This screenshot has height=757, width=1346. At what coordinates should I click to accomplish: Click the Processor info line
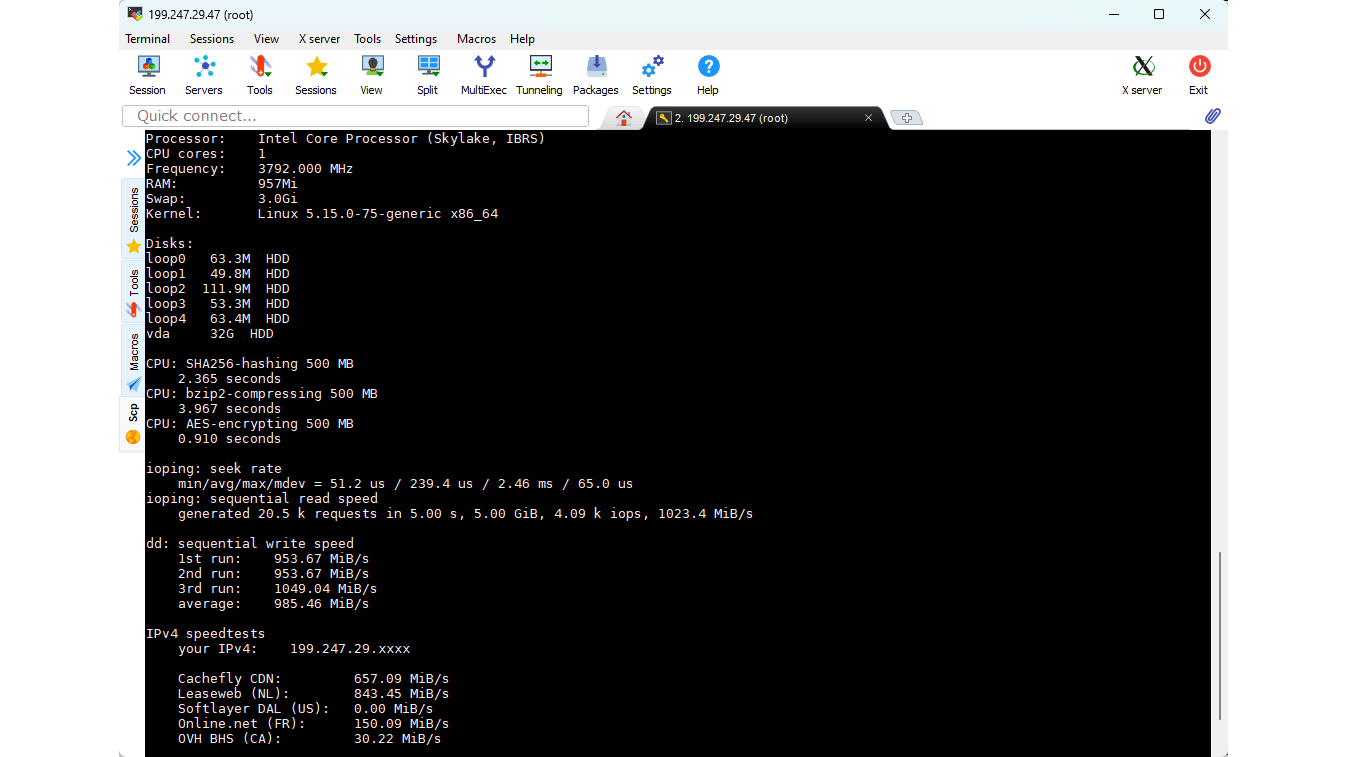[x=346, y=139]
